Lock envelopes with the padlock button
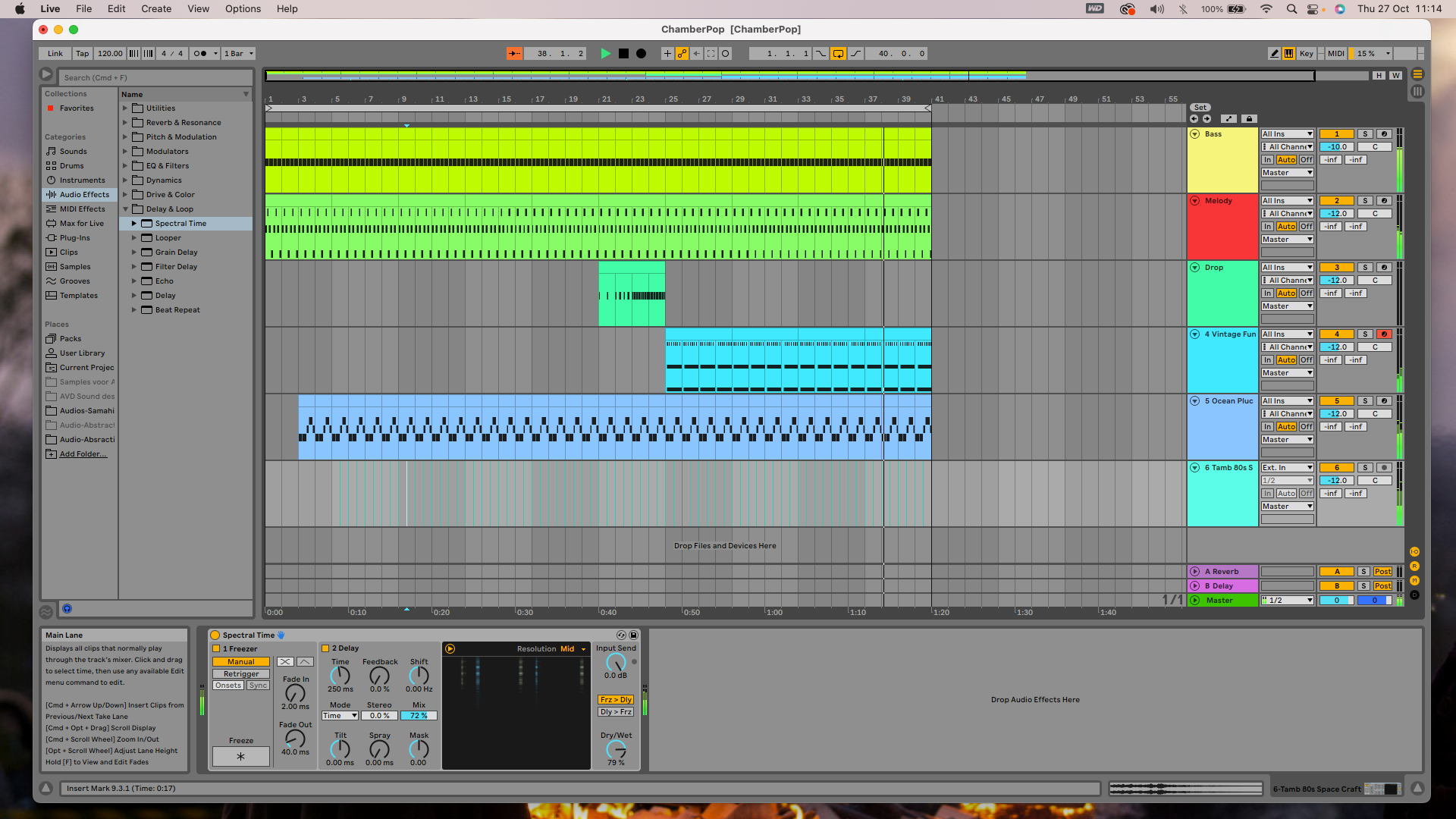1456x819 pixels. click(x=1249, y=119)
